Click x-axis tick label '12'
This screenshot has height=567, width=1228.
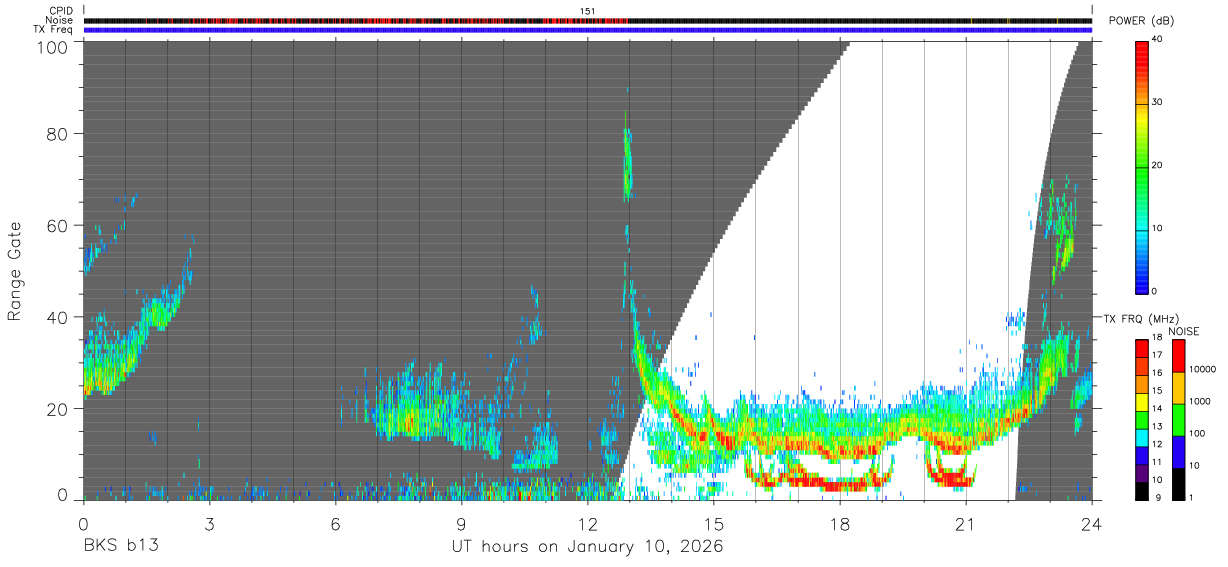click(x=587, y=523)
